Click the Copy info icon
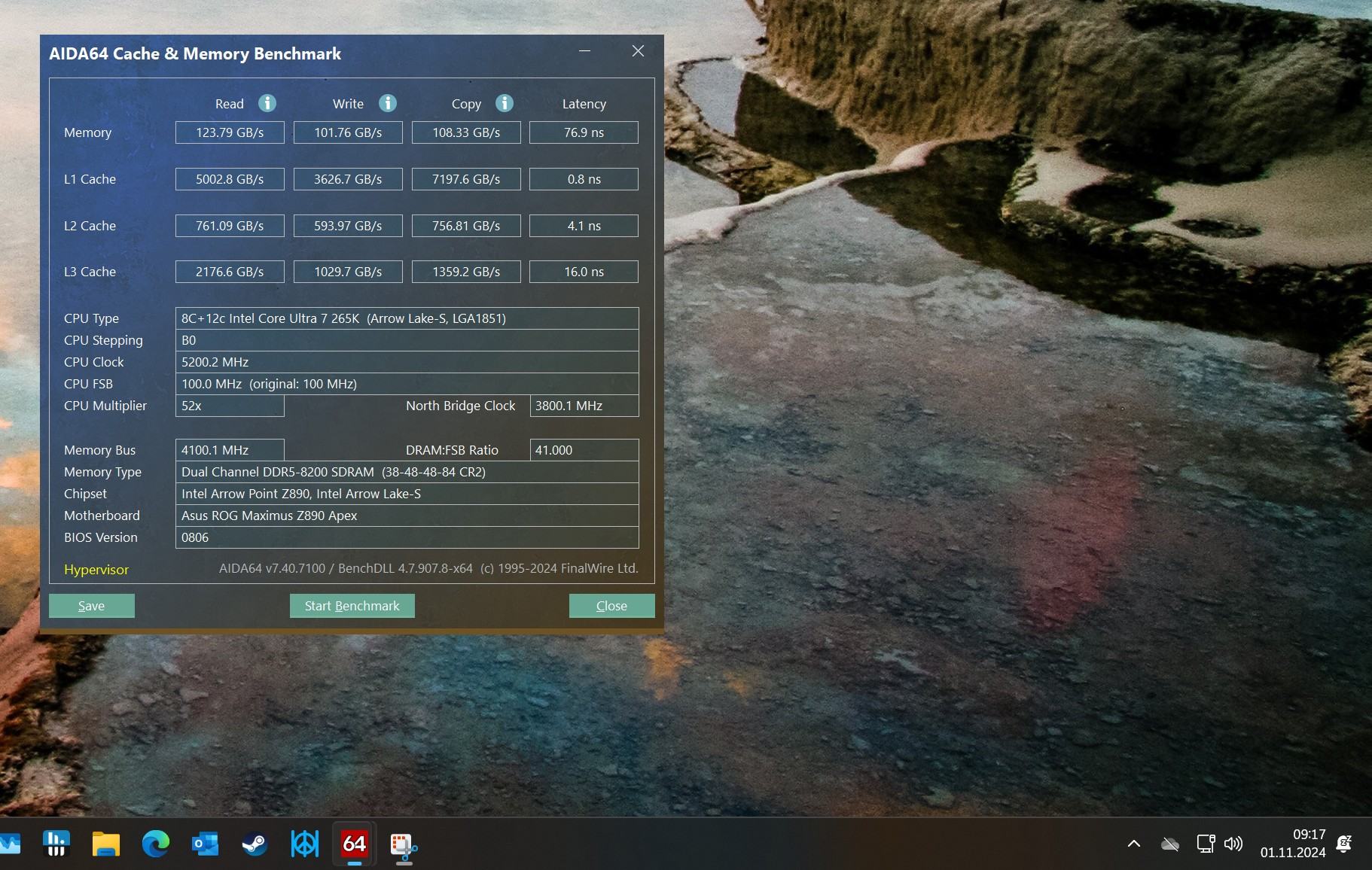 (505, 103)
